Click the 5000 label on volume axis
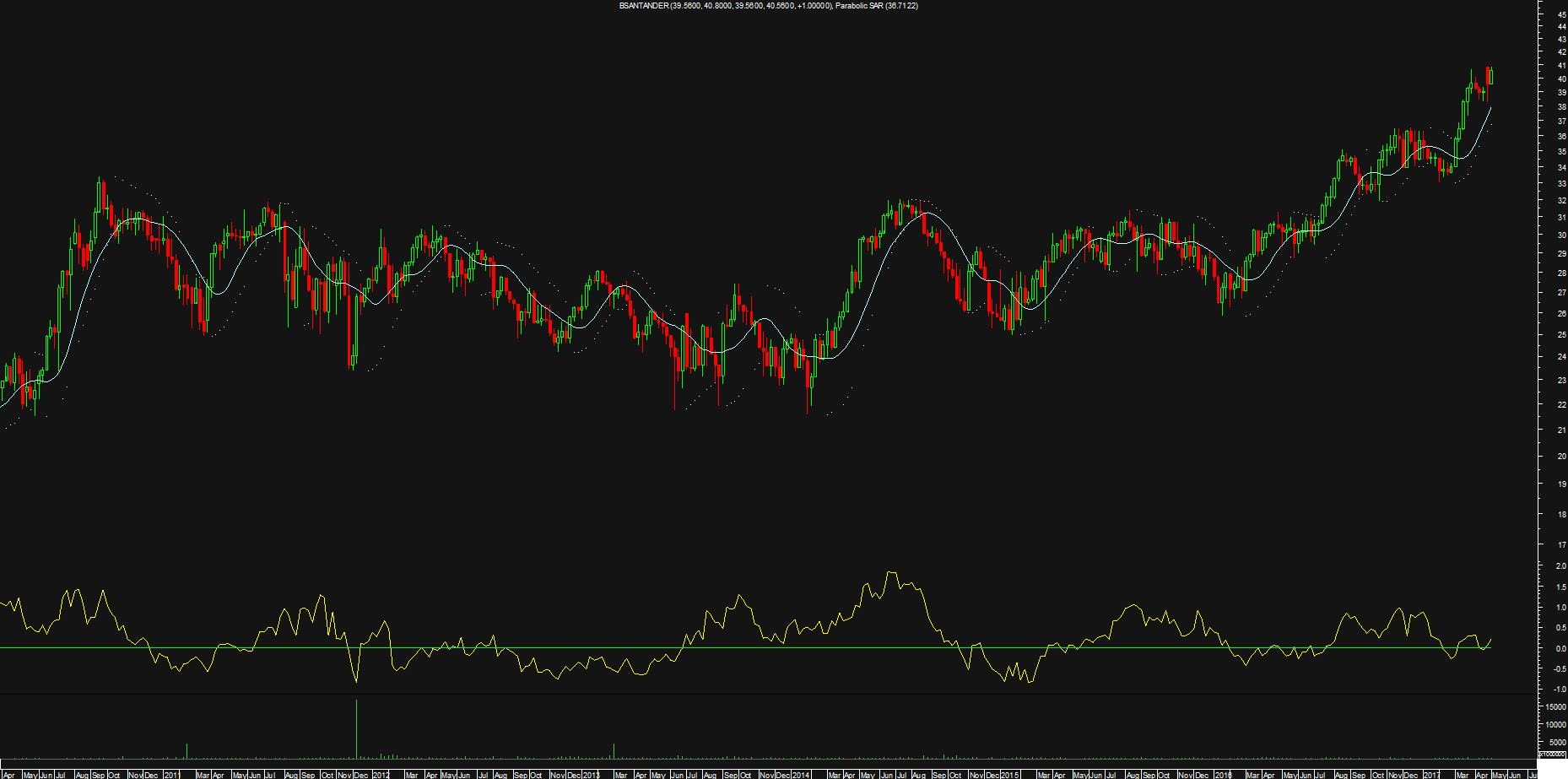Viewport: 1568px width, 779px height. pyautogui.click(x=1557, y=743)
